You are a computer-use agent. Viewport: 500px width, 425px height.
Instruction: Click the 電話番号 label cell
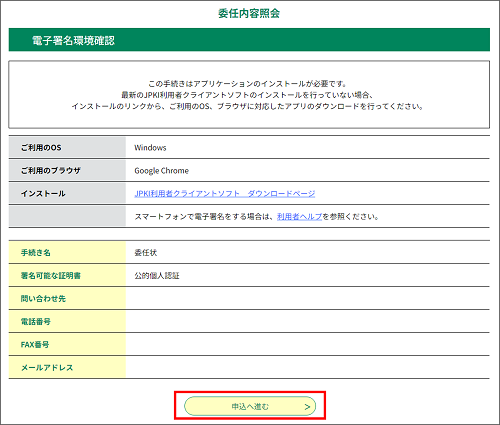[x=67, y=321]
